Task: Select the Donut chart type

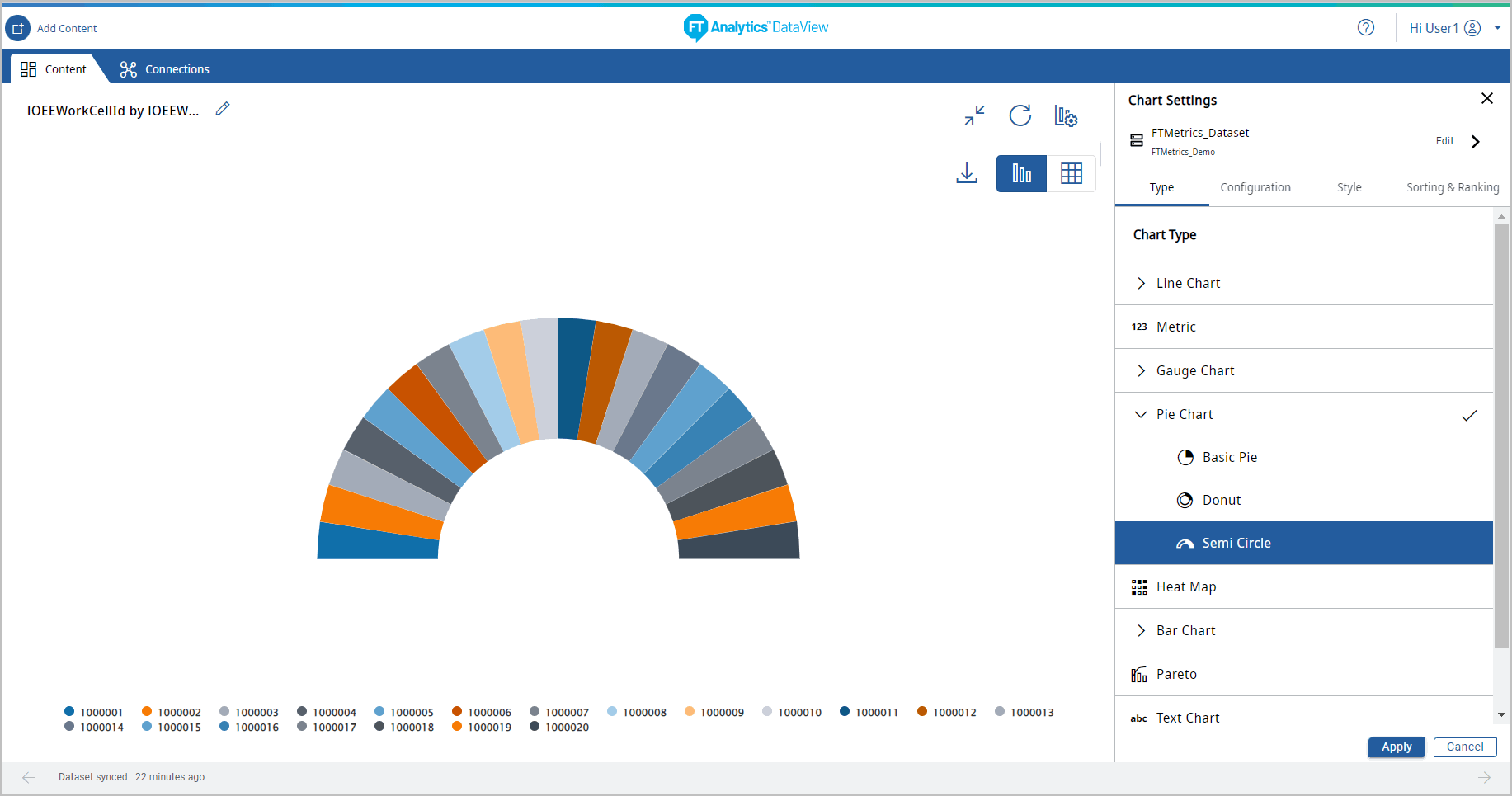Action: pyautogui.click(x=1221, y=500)
